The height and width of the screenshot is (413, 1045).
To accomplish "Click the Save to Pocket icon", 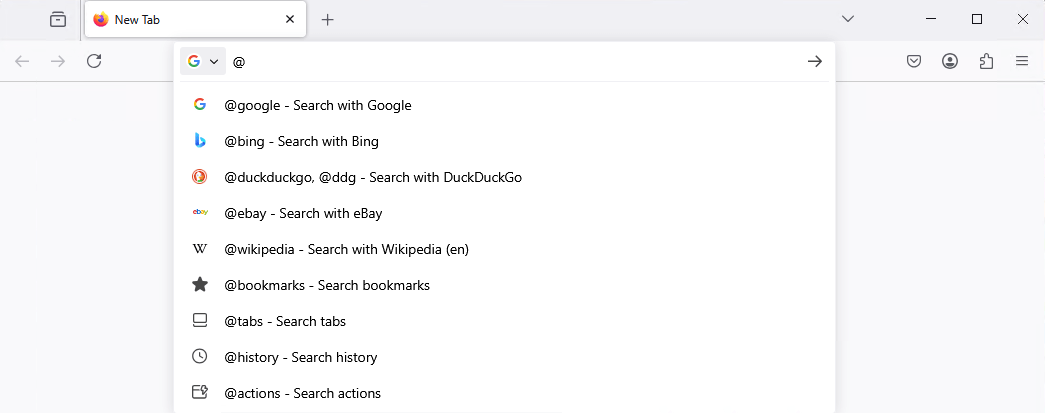I will (914, 62).
